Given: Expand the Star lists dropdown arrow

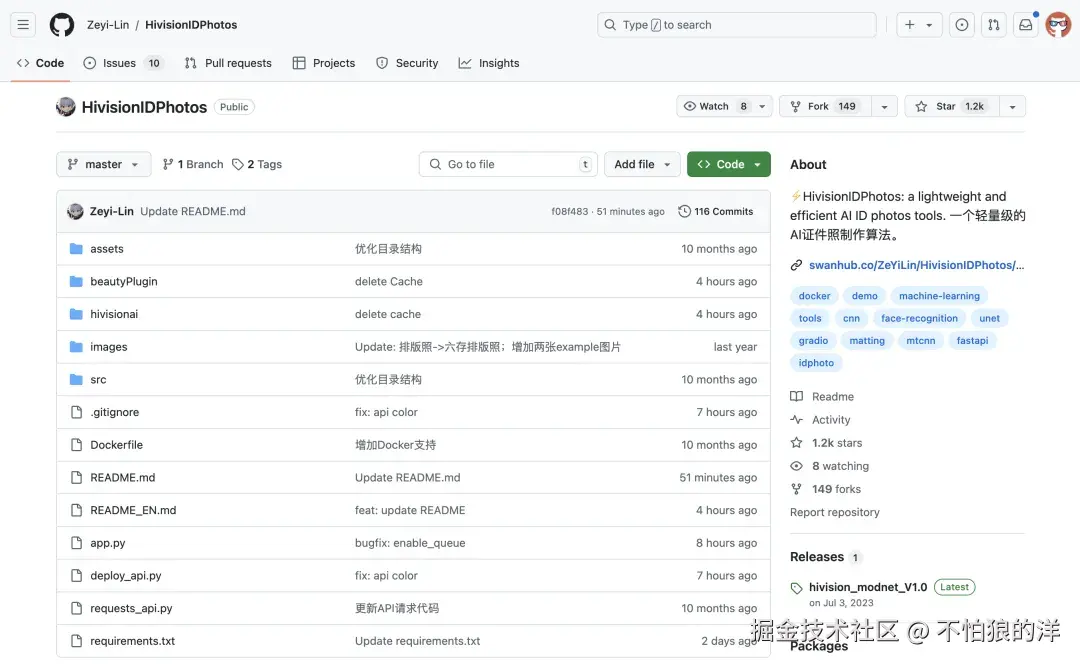Looking at the screenshot, I should (x=1012, y=106).
